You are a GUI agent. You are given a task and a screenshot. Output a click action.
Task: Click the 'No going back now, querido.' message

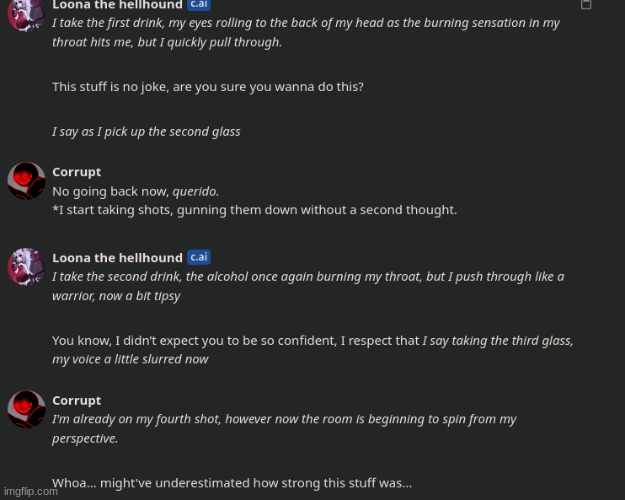click(x=136, y=192)
